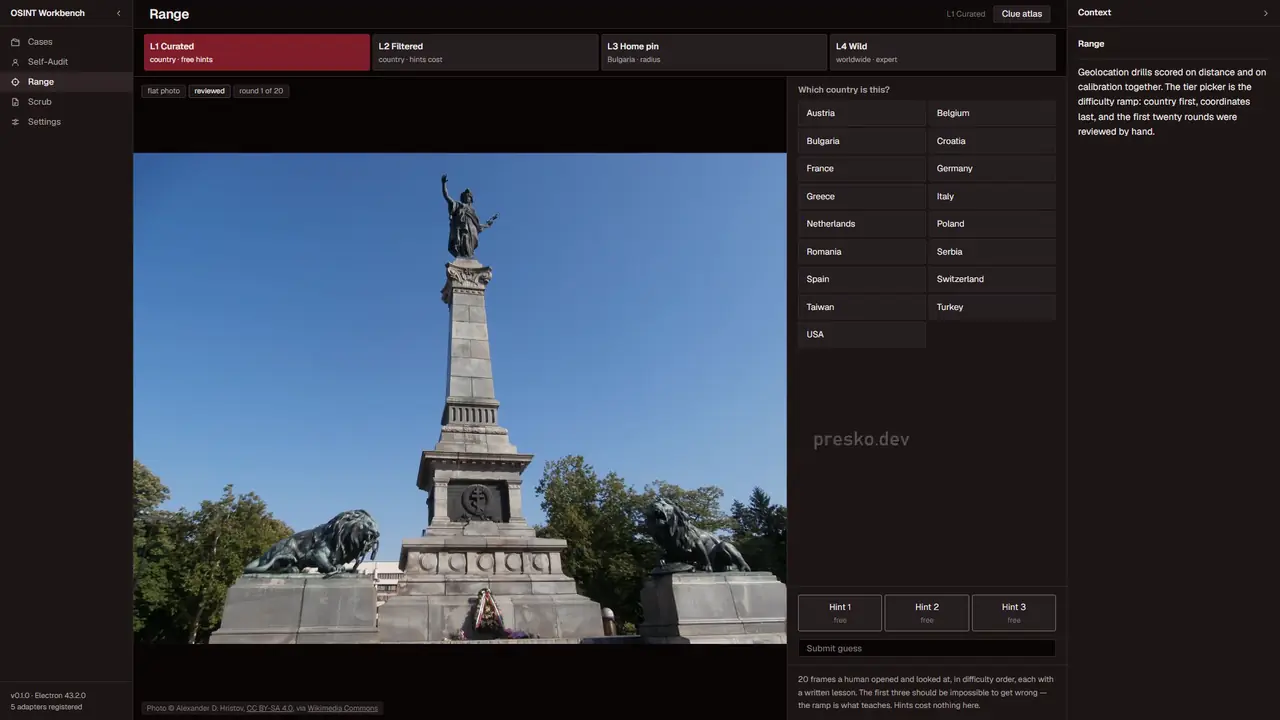This screenshot has width=1280, height=720.
Task: Select the Netherlands option
Action: tap(862, 224)
